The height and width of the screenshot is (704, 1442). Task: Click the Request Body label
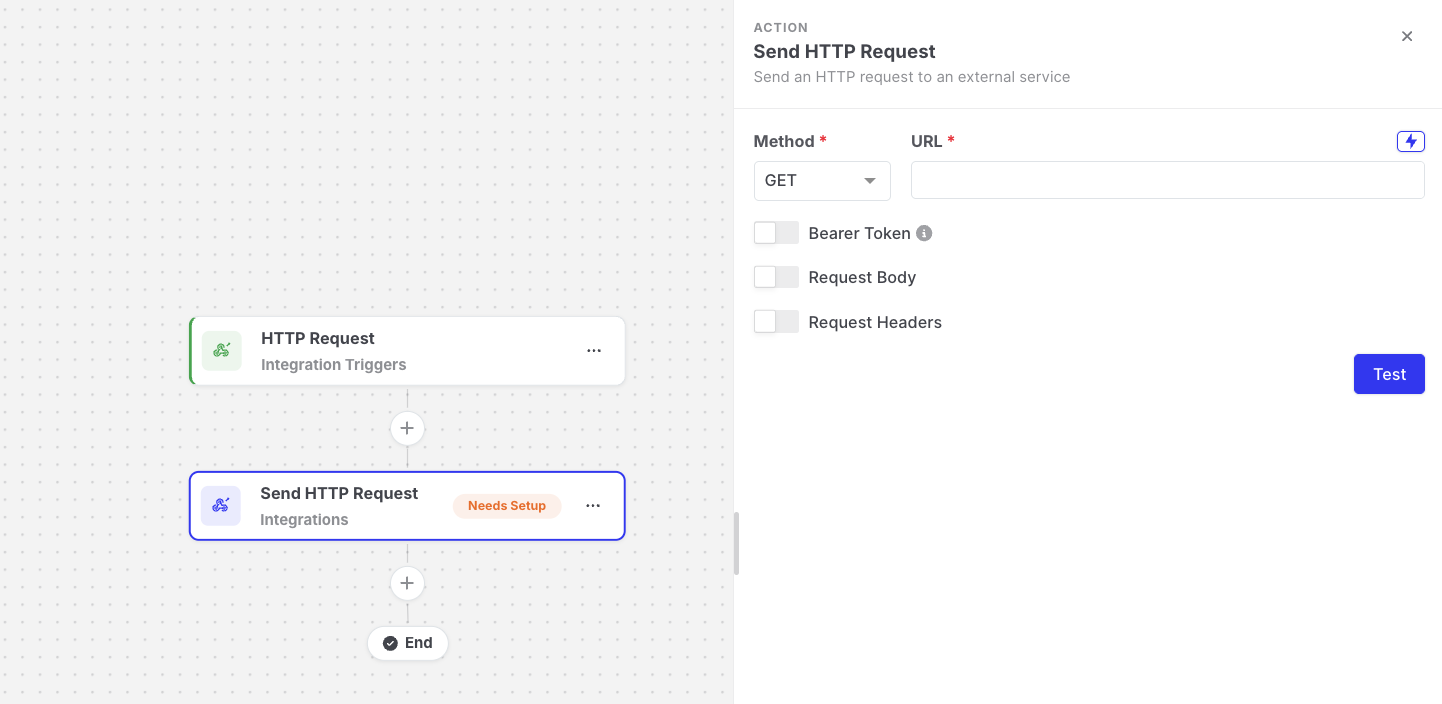862,277
